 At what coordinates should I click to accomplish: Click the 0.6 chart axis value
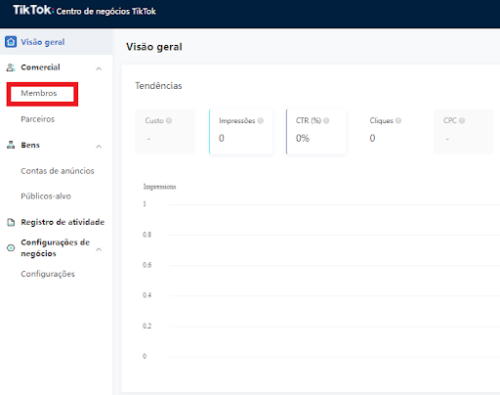147,265
